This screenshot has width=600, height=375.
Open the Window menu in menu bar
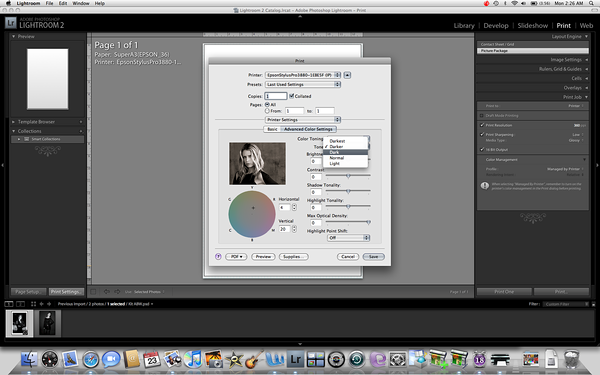(x=81, y=3)
